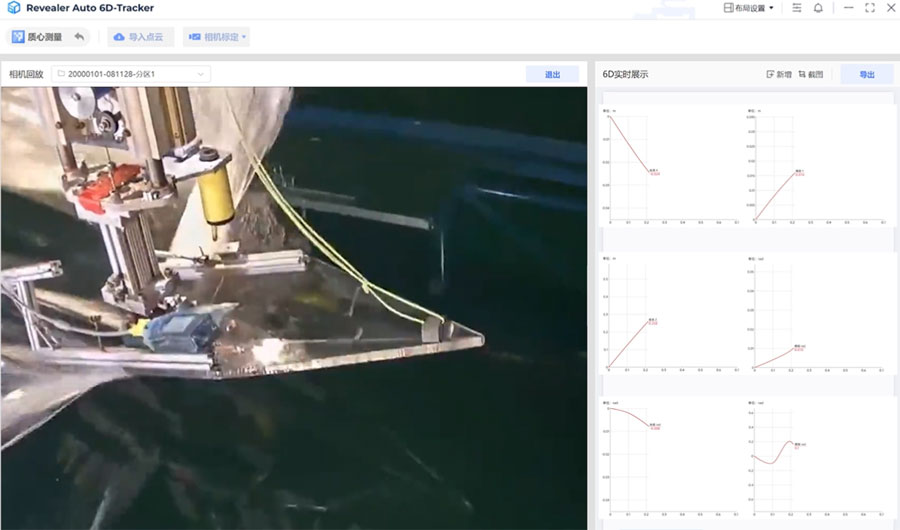Open the 20000101-081128-分区1 playback dropdown
The width and height of the screenshot is (900, 530).
[131, 74]
